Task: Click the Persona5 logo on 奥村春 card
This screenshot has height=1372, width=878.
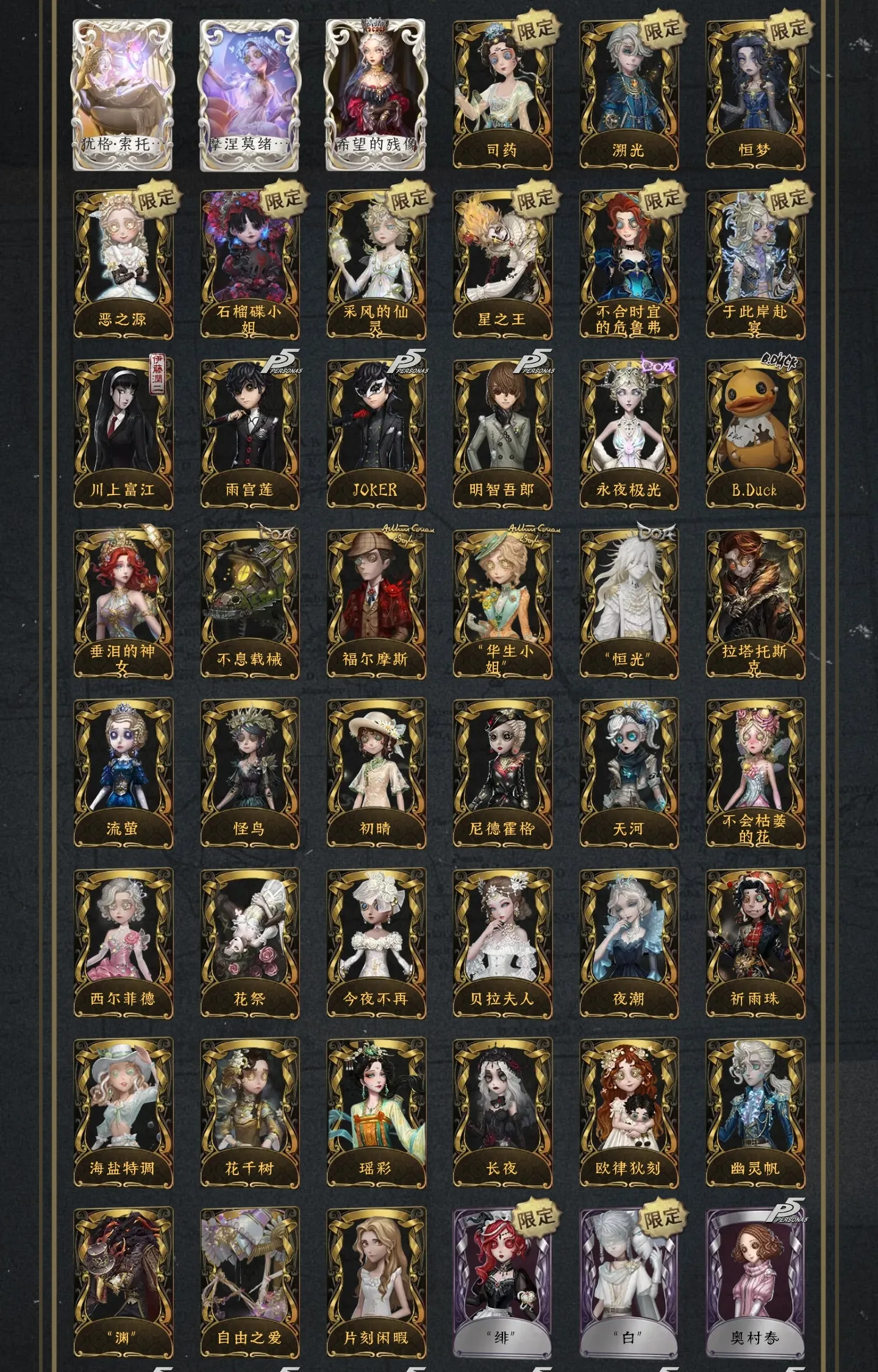Action: pyautogui.click(x=787, y=1210)
